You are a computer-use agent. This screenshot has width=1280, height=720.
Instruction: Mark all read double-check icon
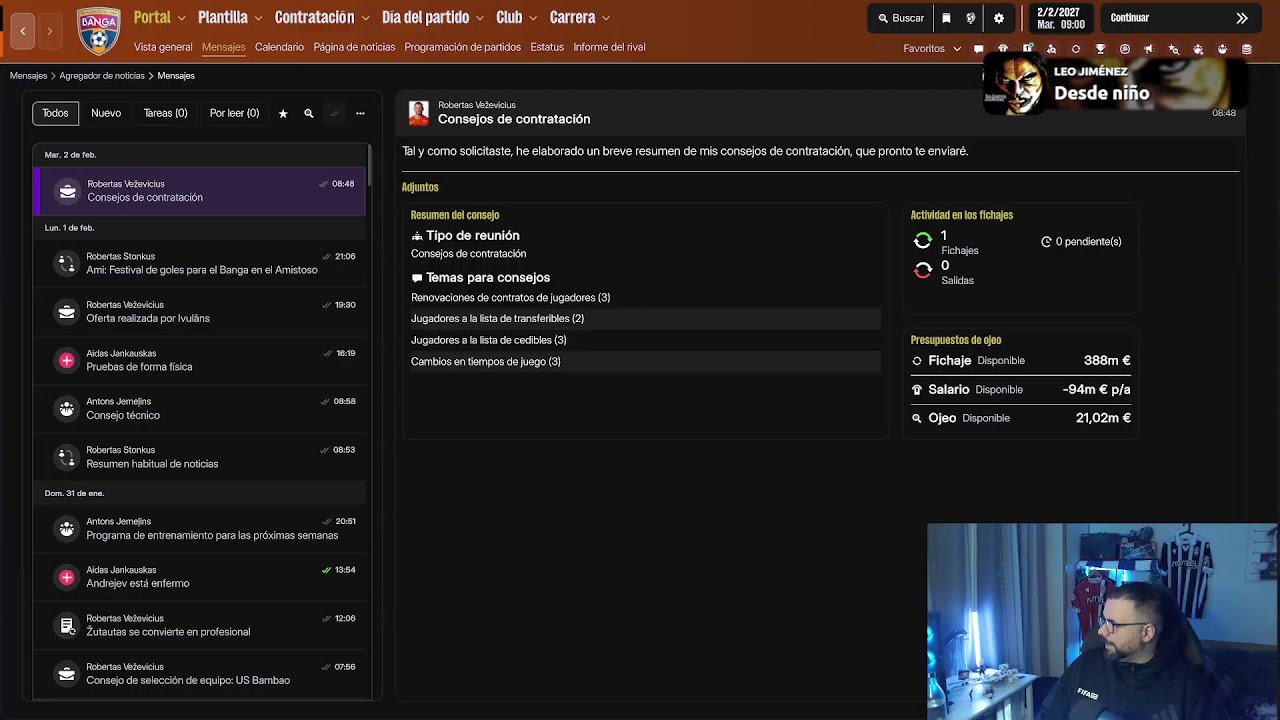coord(335,114)
